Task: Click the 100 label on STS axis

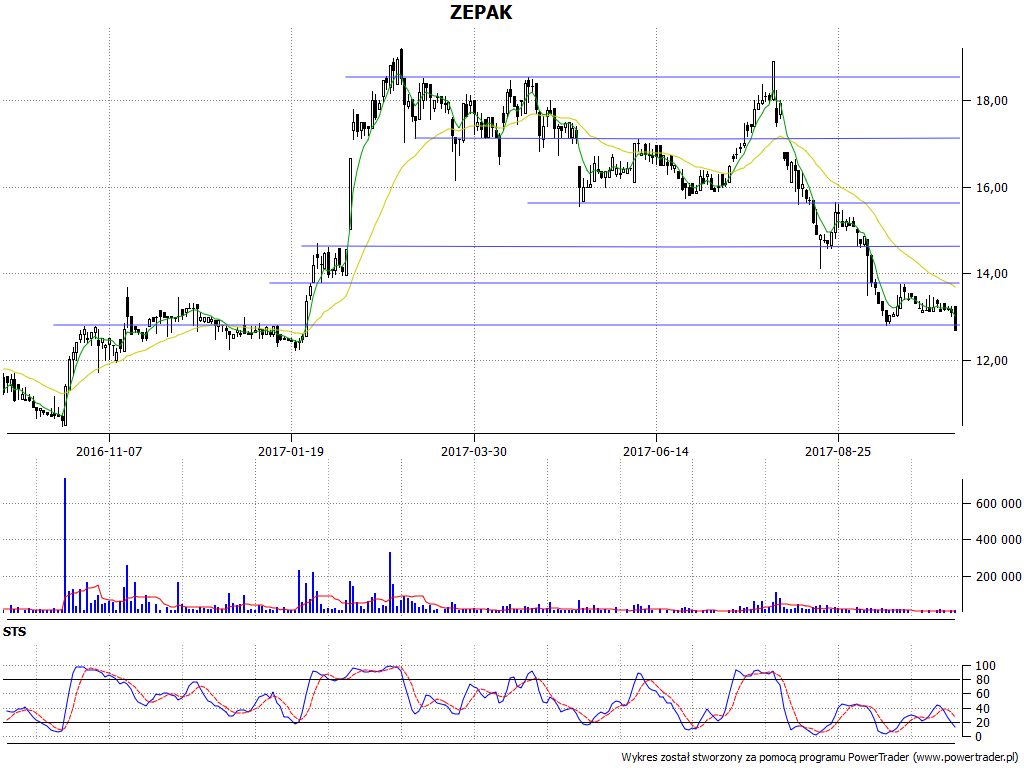Action: point(985,666)
